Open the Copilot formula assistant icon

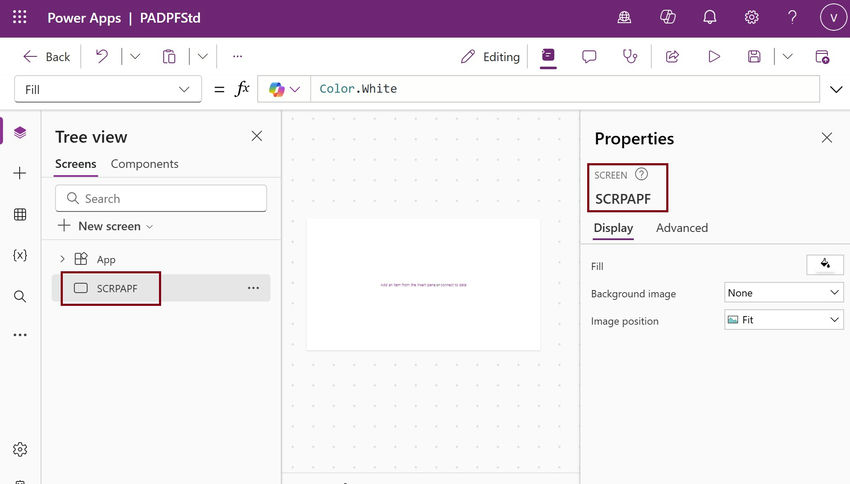tap(276, 89)
